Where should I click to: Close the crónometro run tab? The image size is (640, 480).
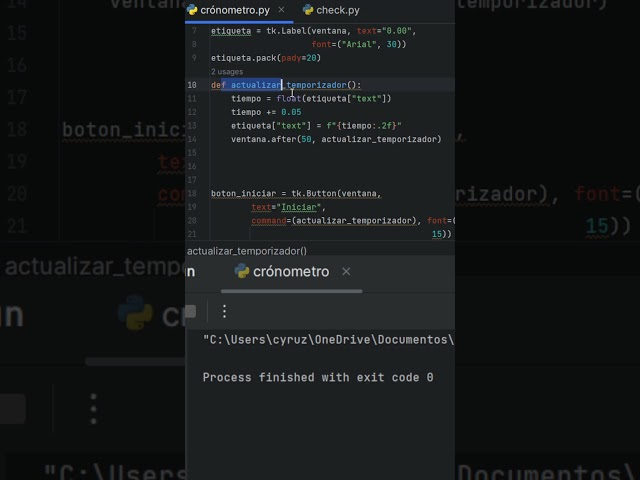[x=346, y=272]
